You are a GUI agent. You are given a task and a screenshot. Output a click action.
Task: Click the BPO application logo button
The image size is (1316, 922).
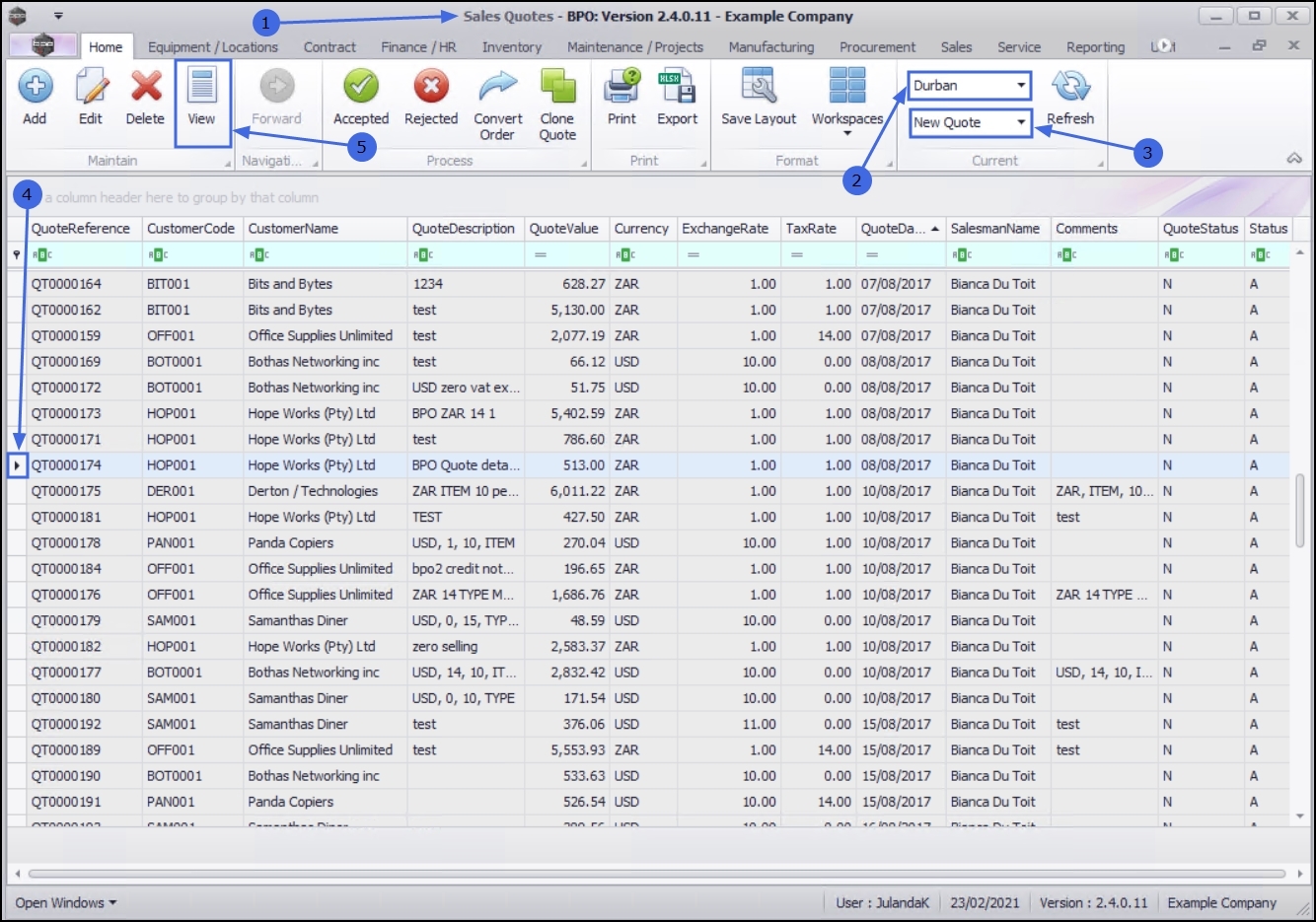42,45
